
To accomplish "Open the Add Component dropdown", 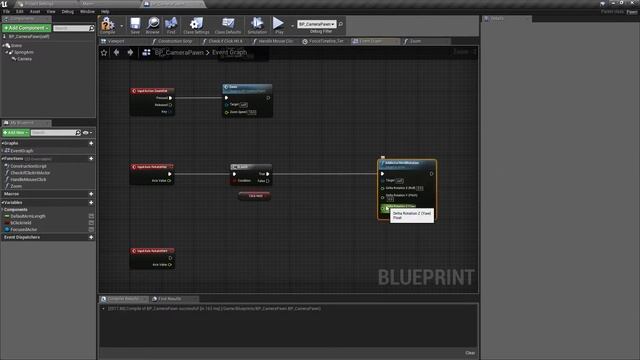I will (27, 28).
